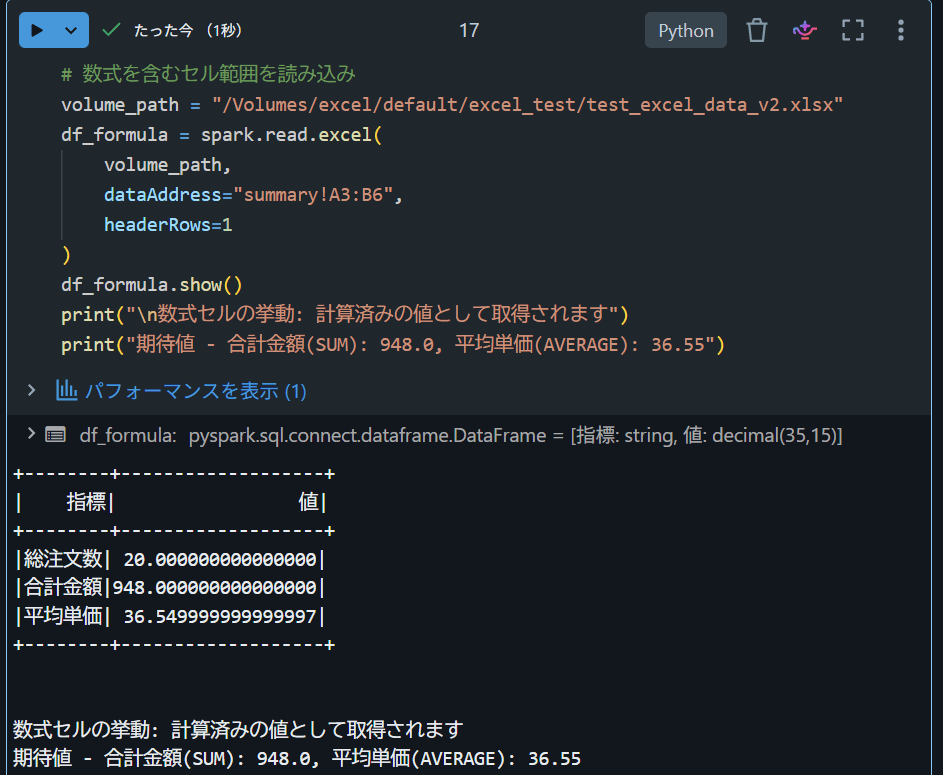This screenshot has width=943, height=775.
Task: Click the df_formula table icon
Action: coord(55,434)
